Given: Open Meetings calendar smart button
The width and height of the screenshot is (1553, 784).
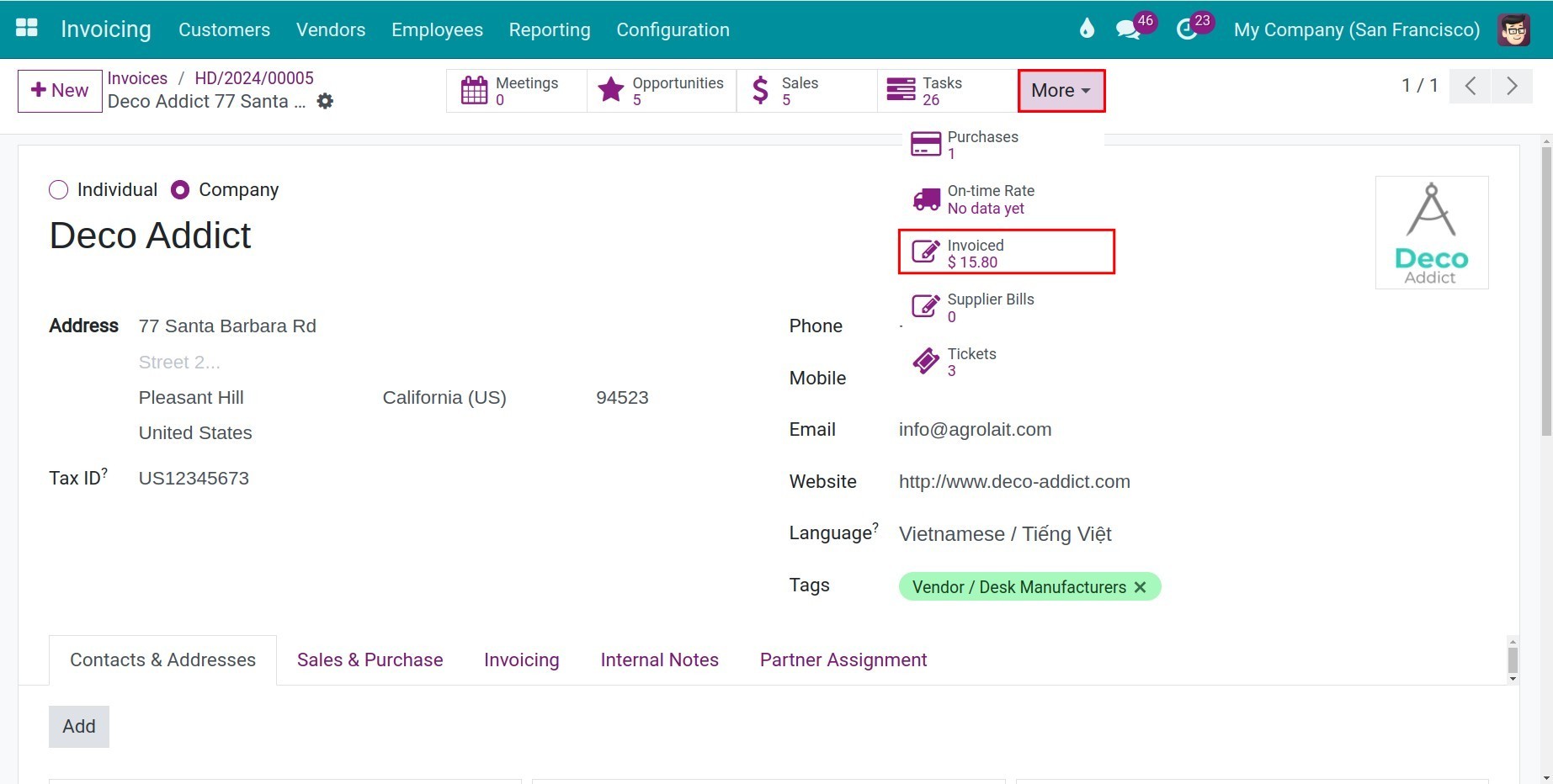Looking at the screenshot, I should [516, 91].
